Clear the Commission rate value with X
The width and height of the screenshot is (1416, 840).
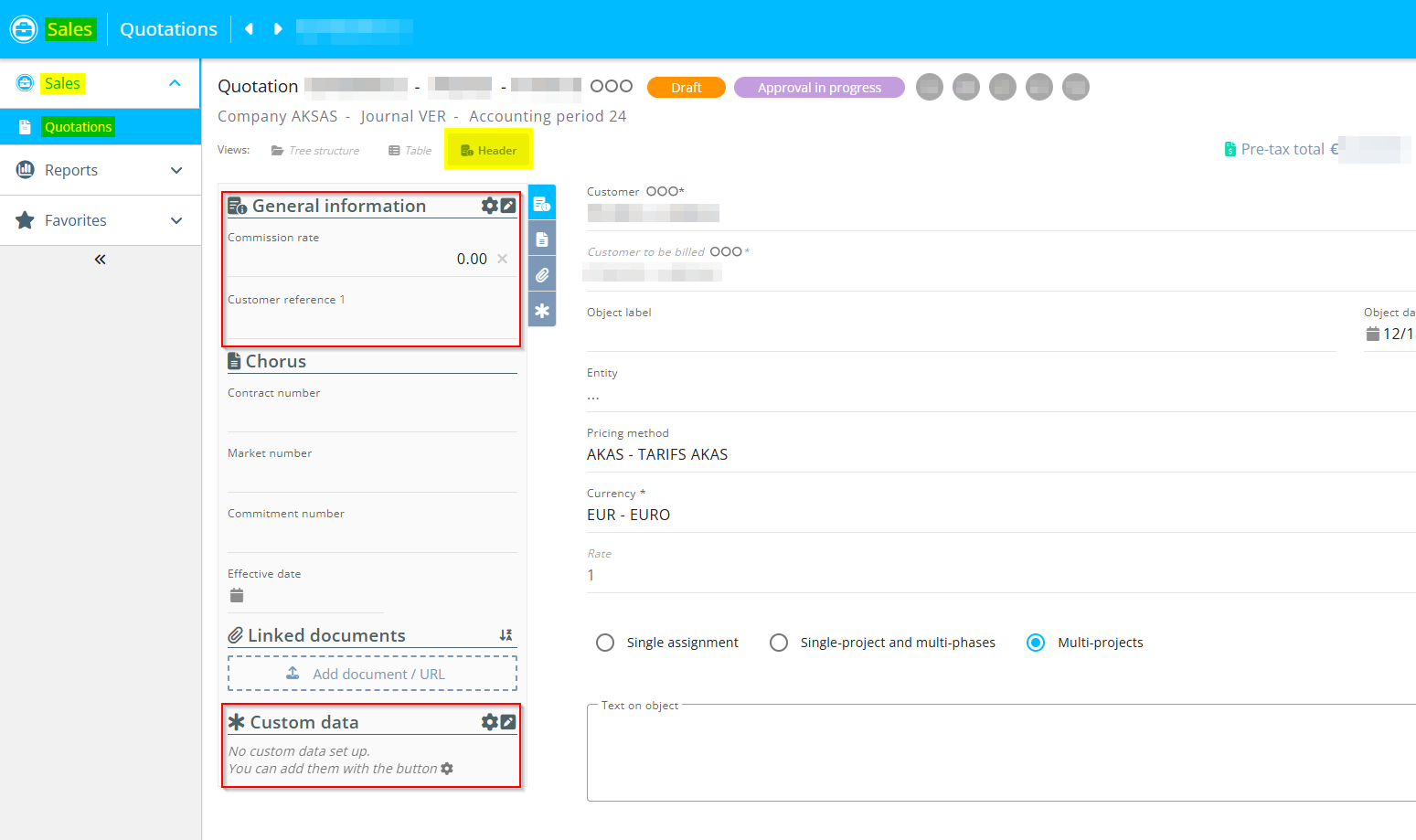point(502,259)
